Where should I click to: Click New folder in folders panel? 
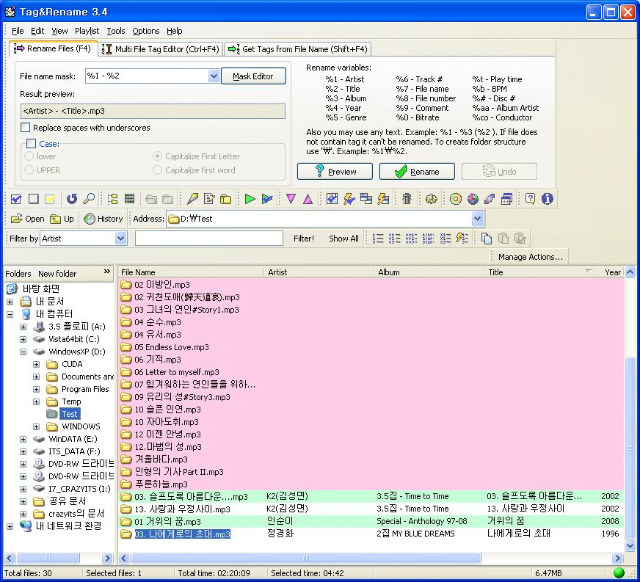point(57,273)
